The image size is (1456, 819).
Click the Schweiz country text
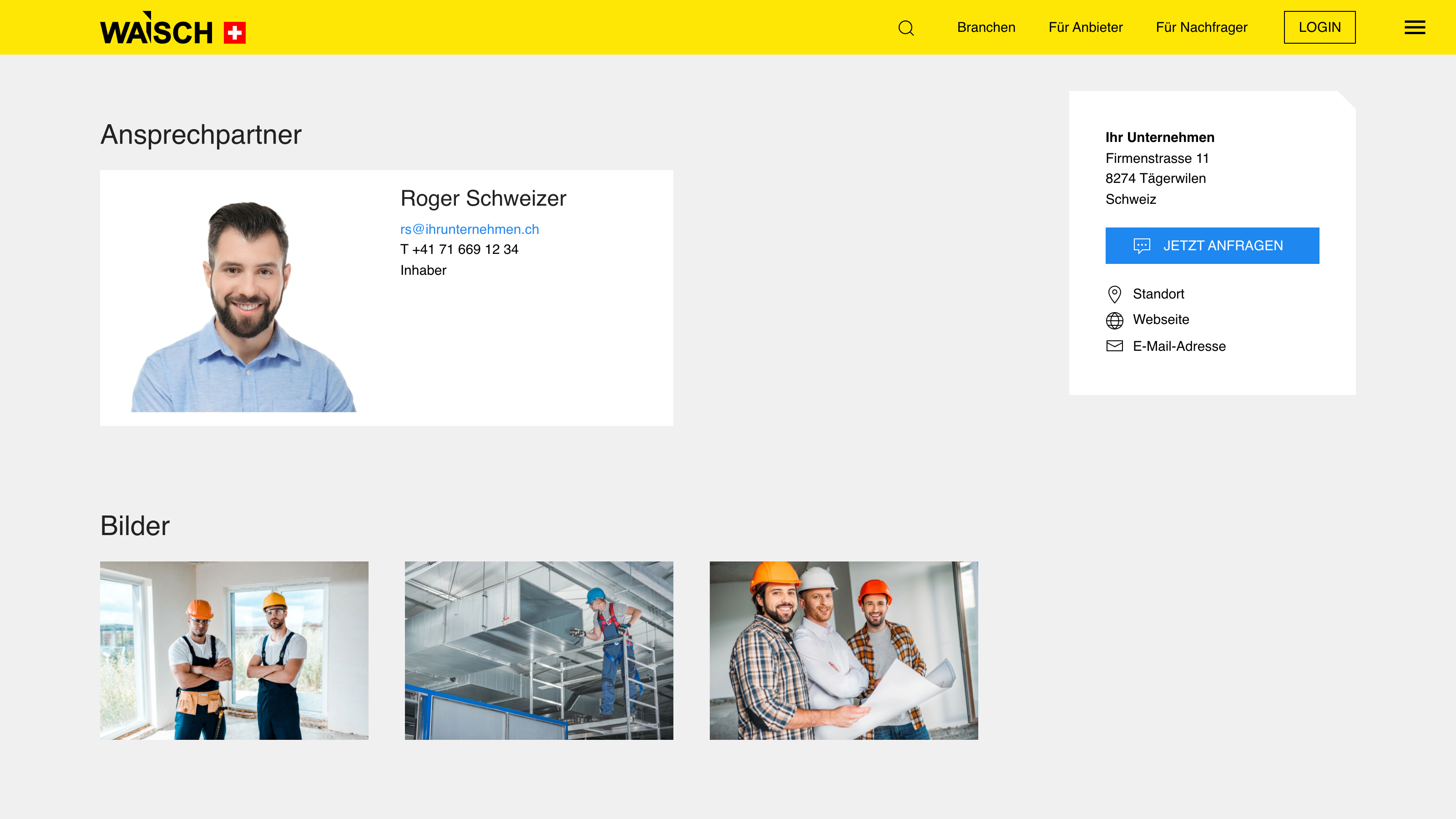[1130, 199]
